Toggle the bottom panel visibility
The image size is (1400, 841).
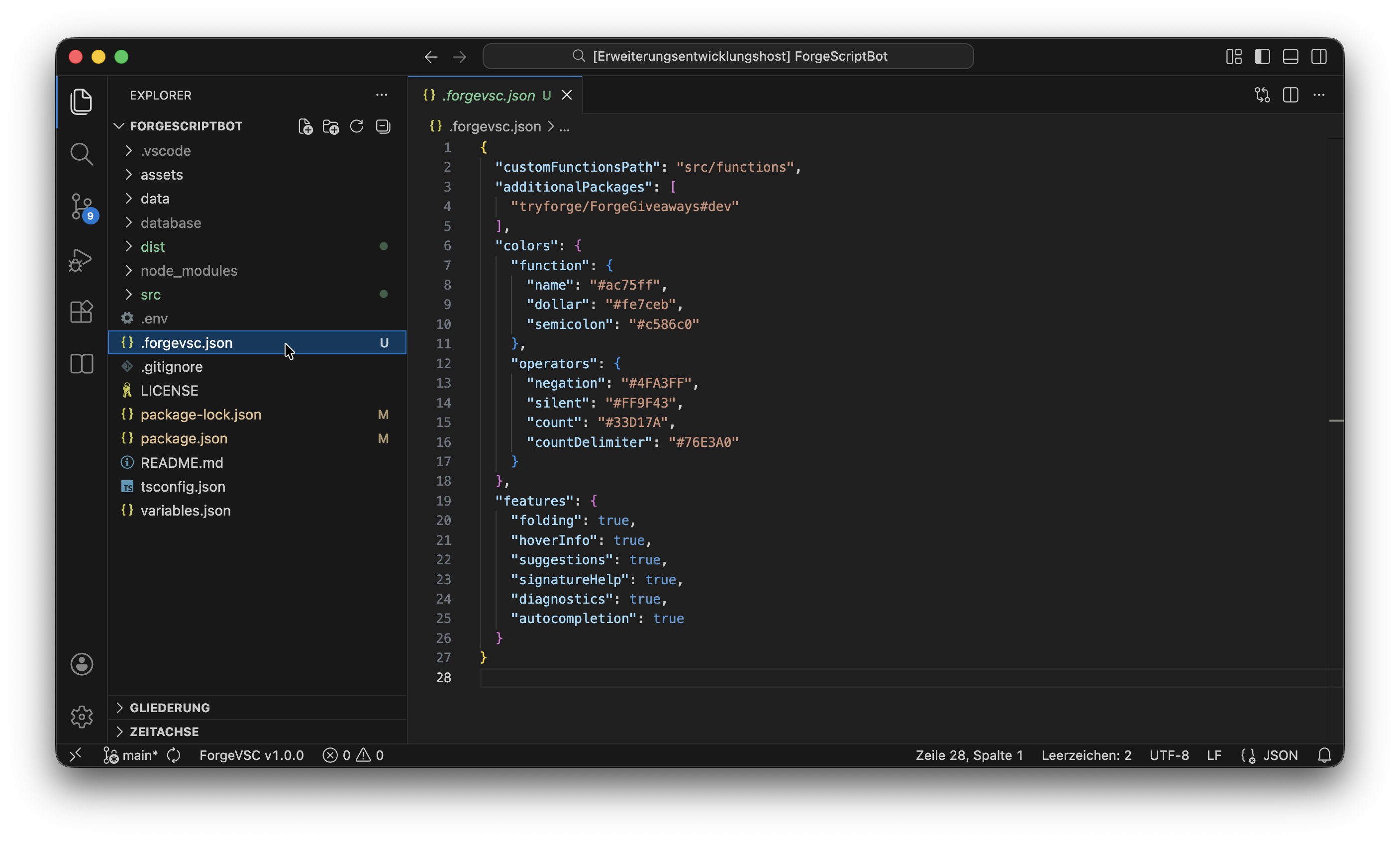click(1290, 57)
